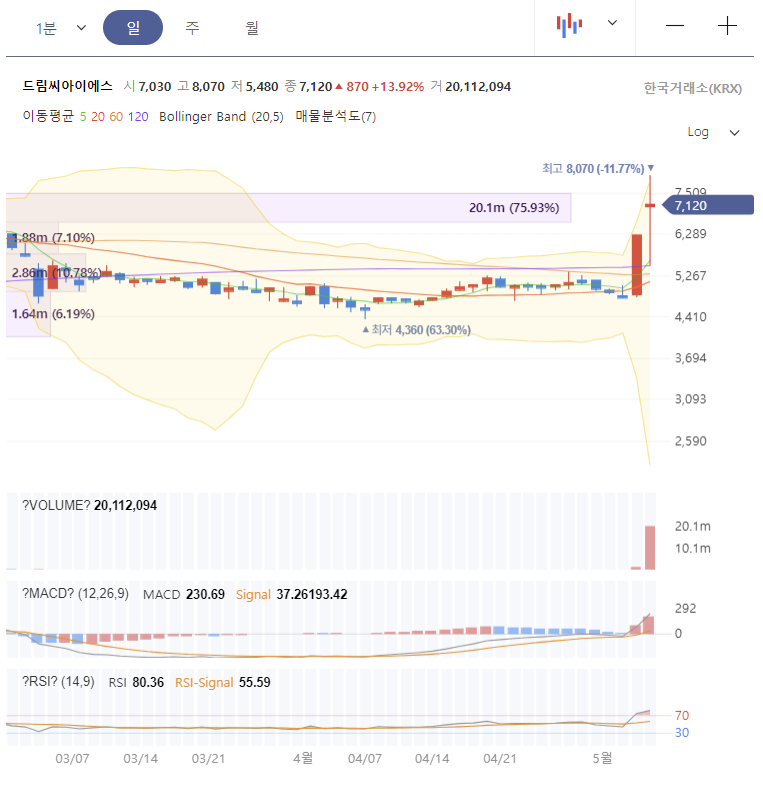Click the RSI 70 overbought level label

[682, 715]
